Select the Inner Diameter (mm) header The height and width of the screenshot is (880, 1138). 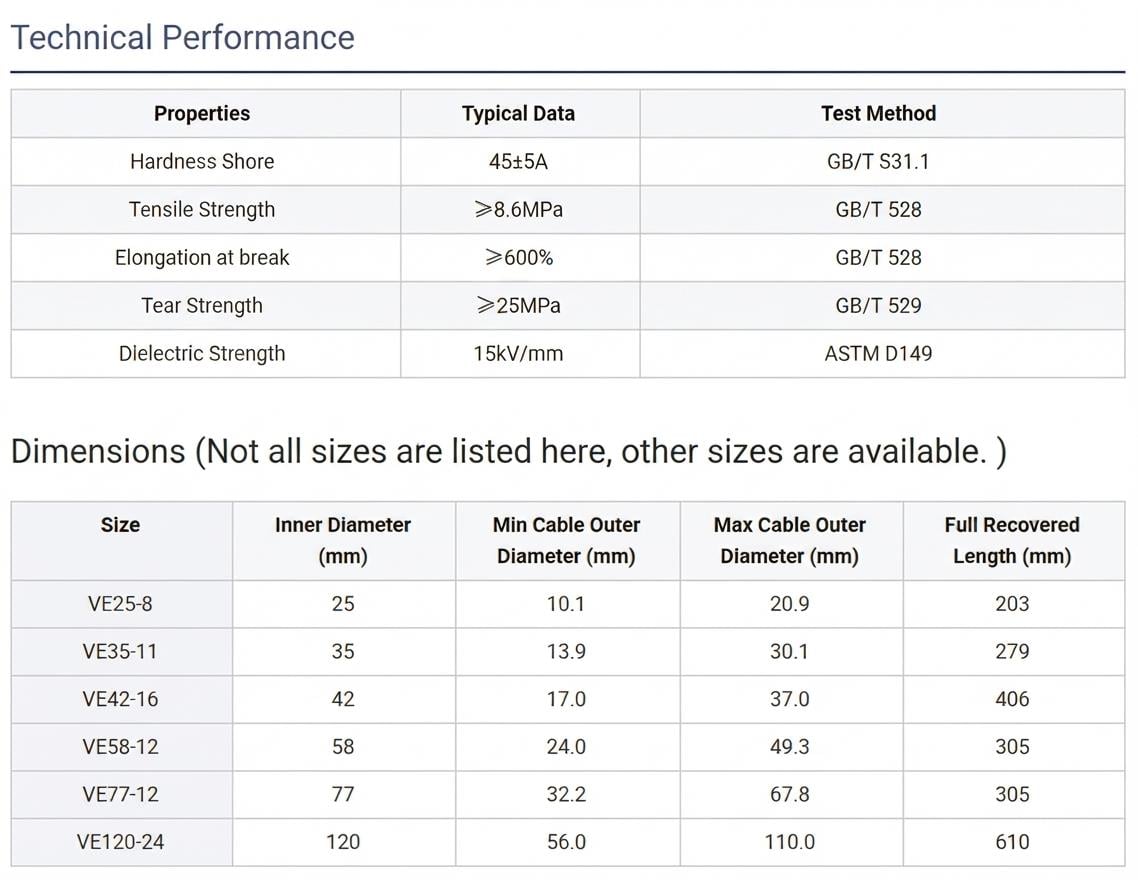[343, 540]
